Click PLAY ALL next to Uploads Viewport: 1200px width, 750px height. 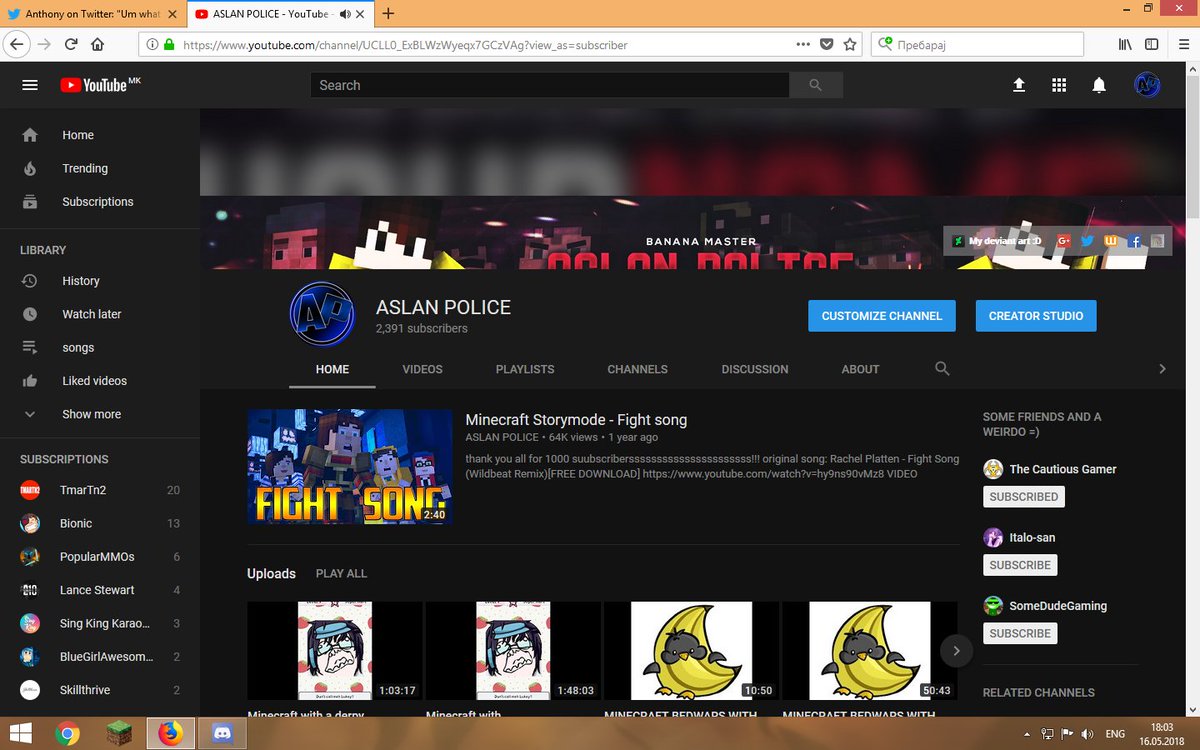(x=341, y=573)
